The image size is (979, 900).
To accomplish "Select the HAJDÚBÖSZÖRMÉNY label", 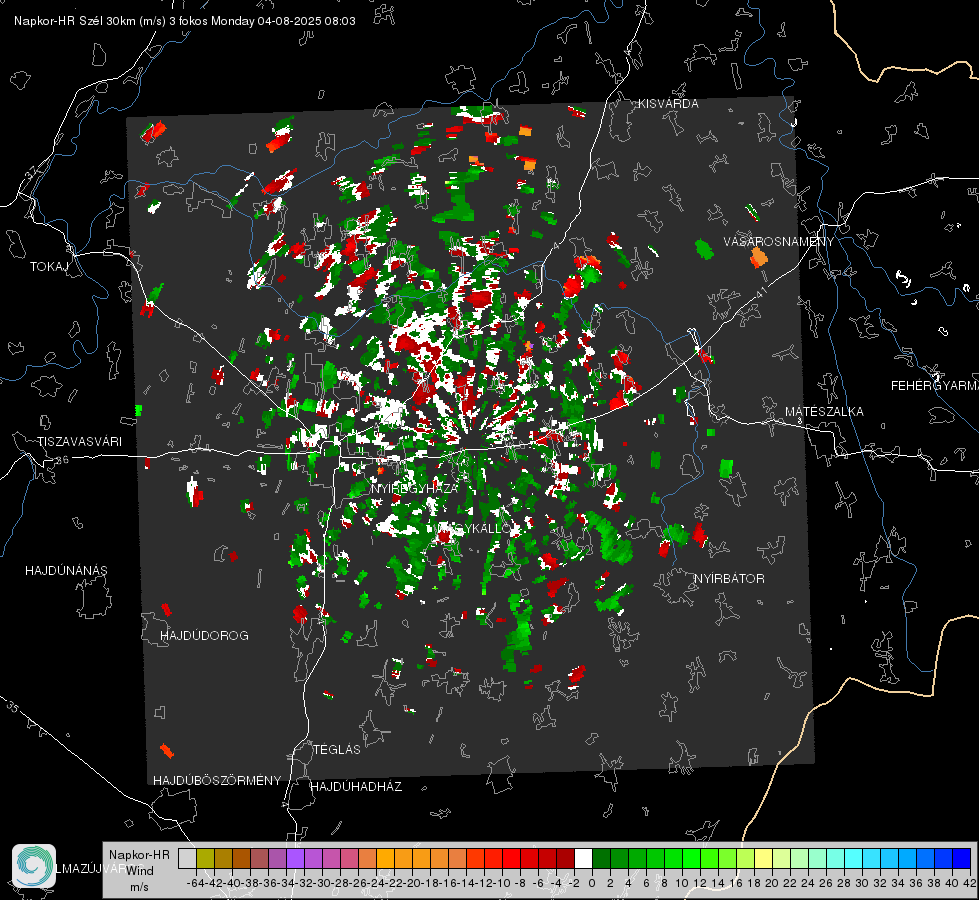I will click(x=217, y=780).
